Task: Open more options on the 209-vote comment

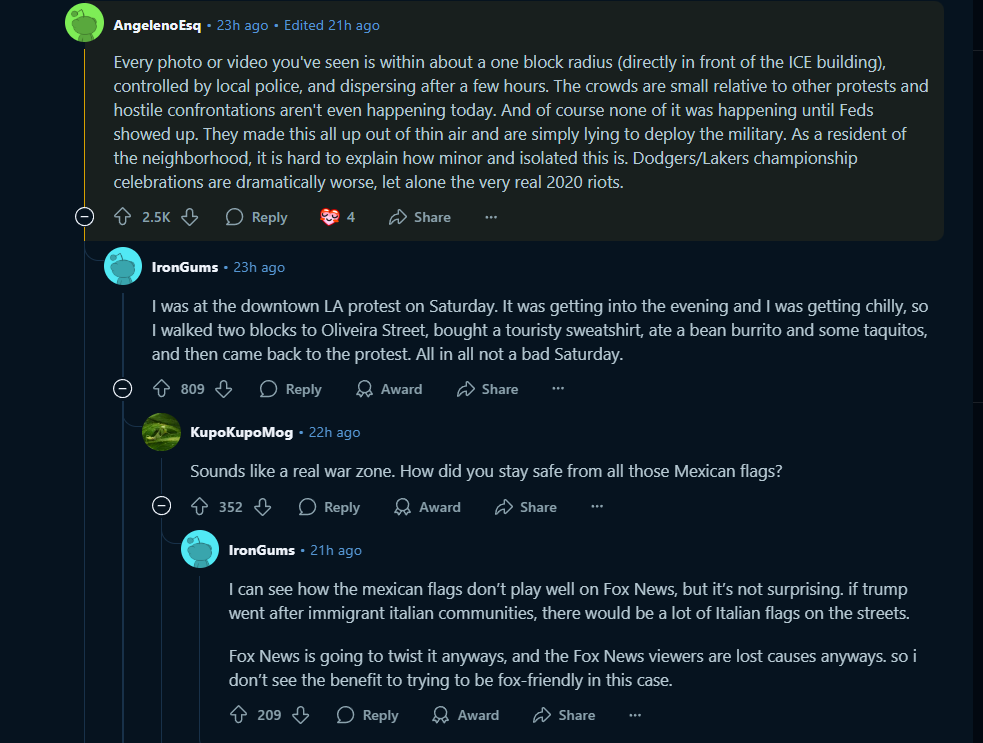Action: [x=635, y=715]
